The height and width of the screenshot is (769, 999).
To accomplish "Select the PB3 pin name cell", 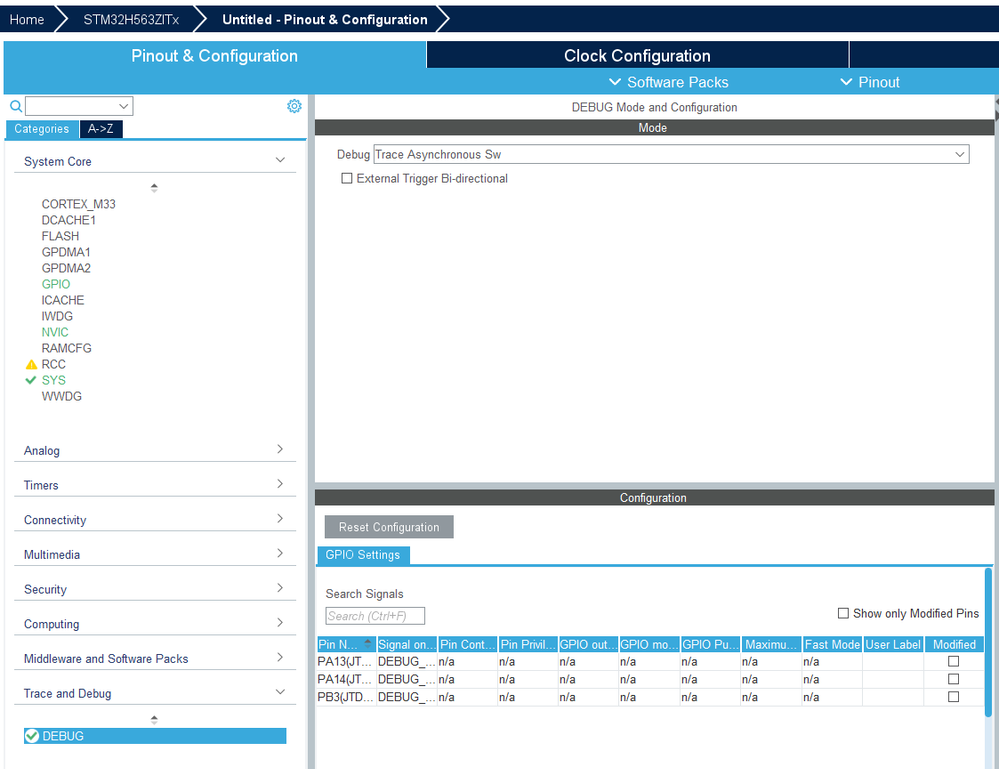I will click(x=346, y=697).
